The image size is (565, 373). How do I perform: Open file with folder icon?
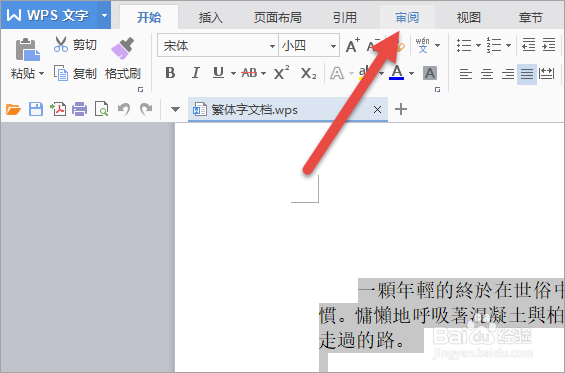click(13, 109)
